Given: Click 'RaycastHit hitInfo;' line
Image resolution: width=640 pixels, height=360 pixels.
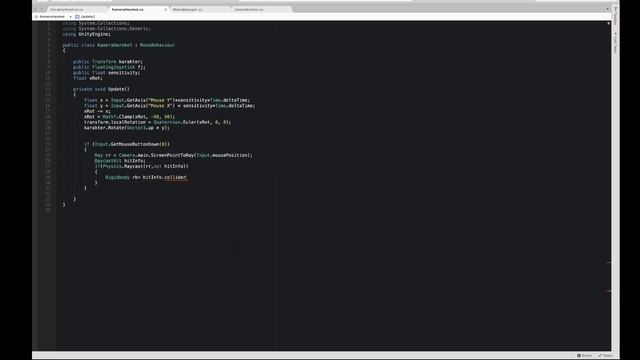Looking at the screenshot, I should pyautogui.click(x=120, y=161).
